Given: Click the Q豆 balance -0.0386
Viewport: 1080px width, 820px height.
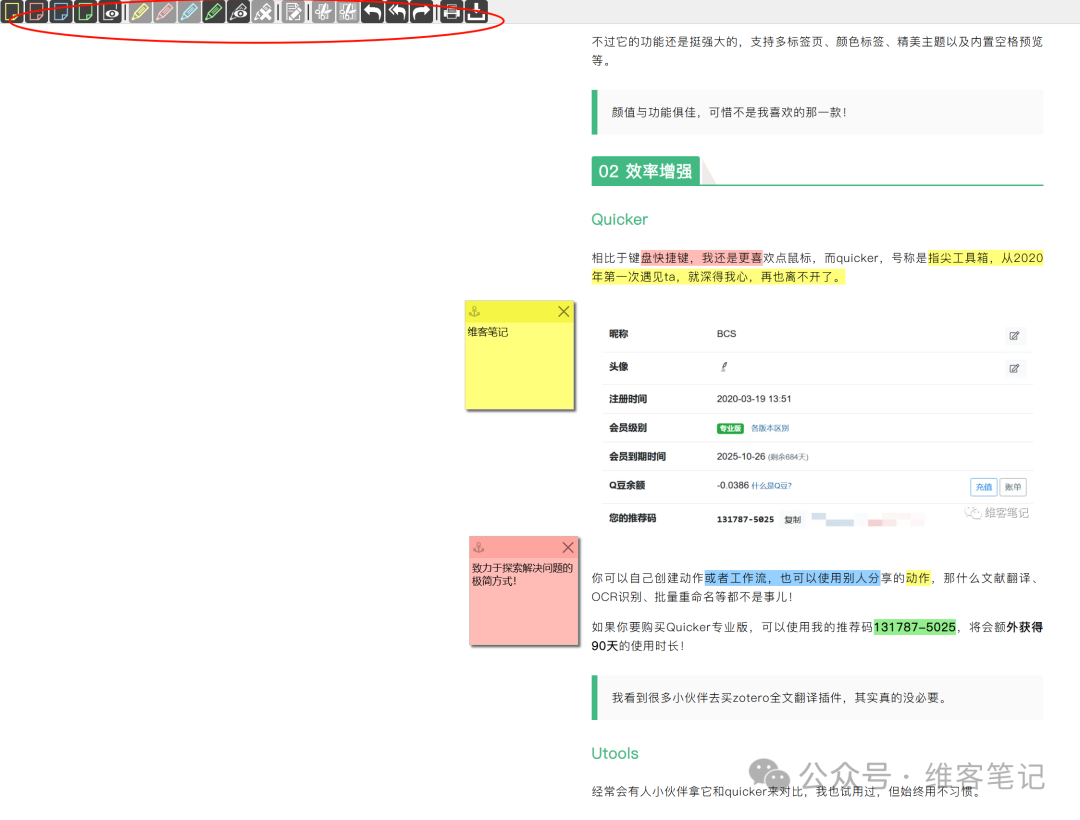Looking at the screenshot, I should 732,485.
